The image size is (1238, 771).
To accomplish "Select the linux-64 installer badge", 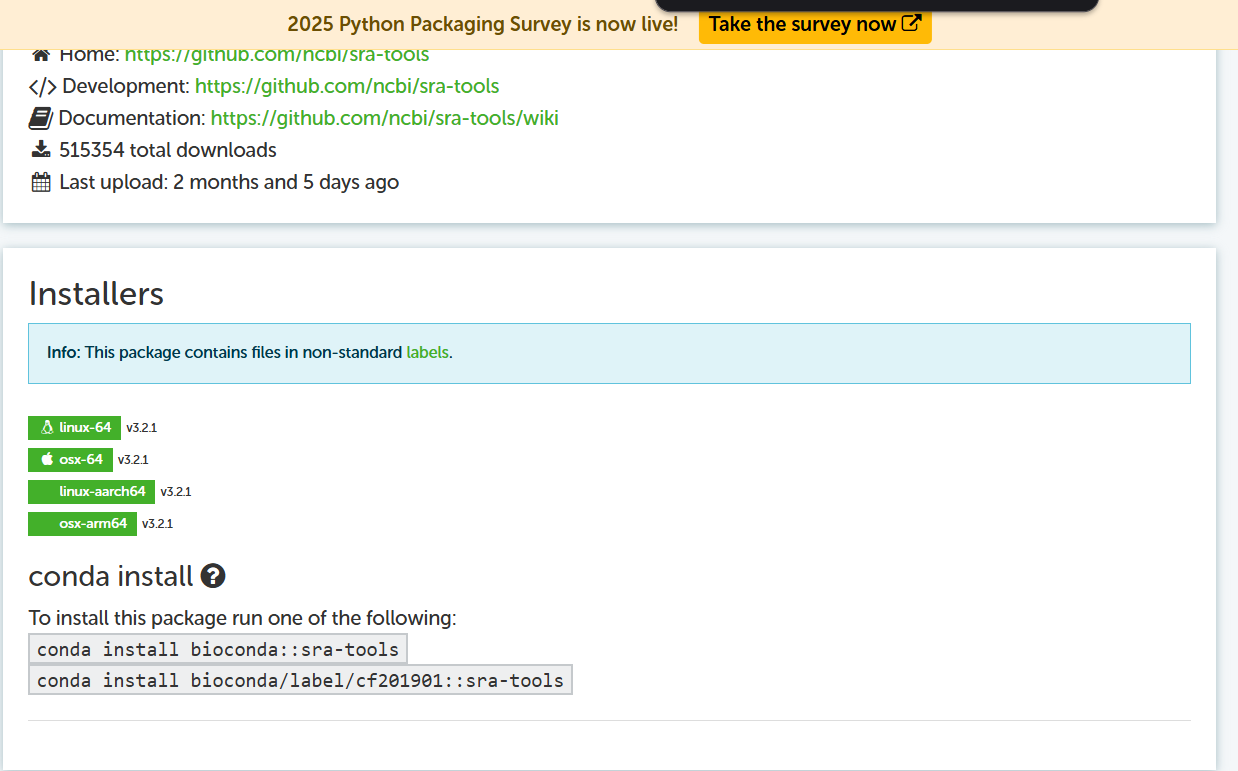I will coord(74,428).
